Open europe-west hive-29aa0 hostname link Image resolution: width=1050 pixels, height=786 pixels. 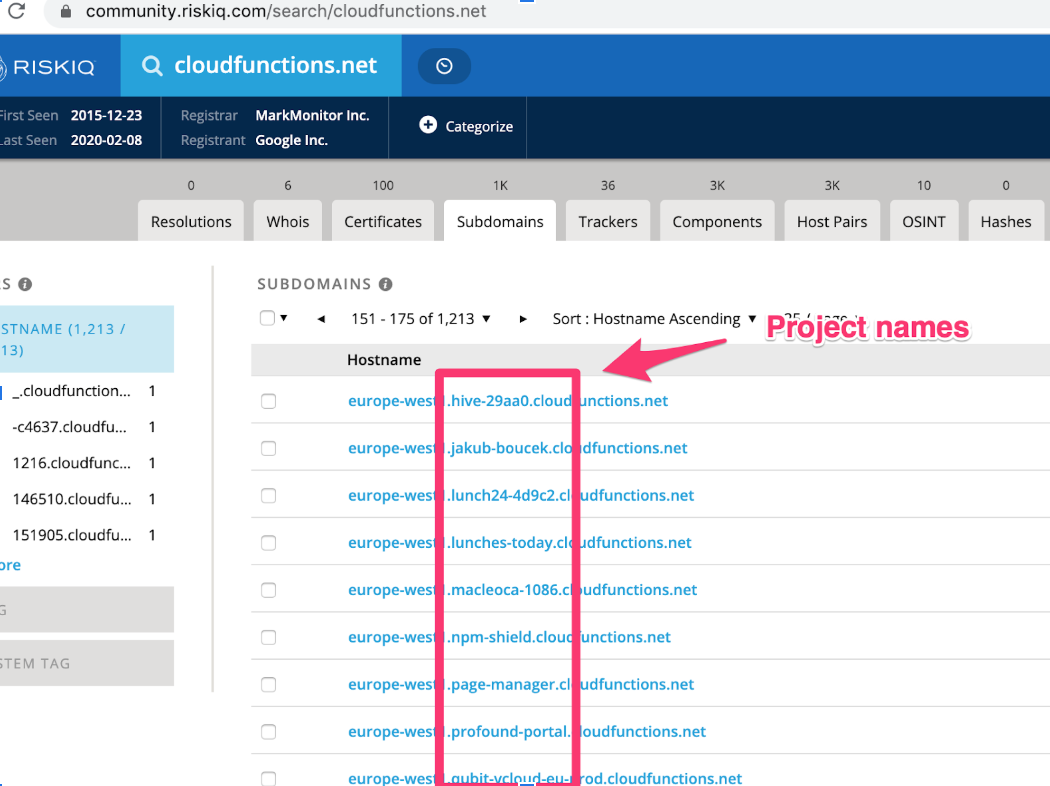click(508, 401)
